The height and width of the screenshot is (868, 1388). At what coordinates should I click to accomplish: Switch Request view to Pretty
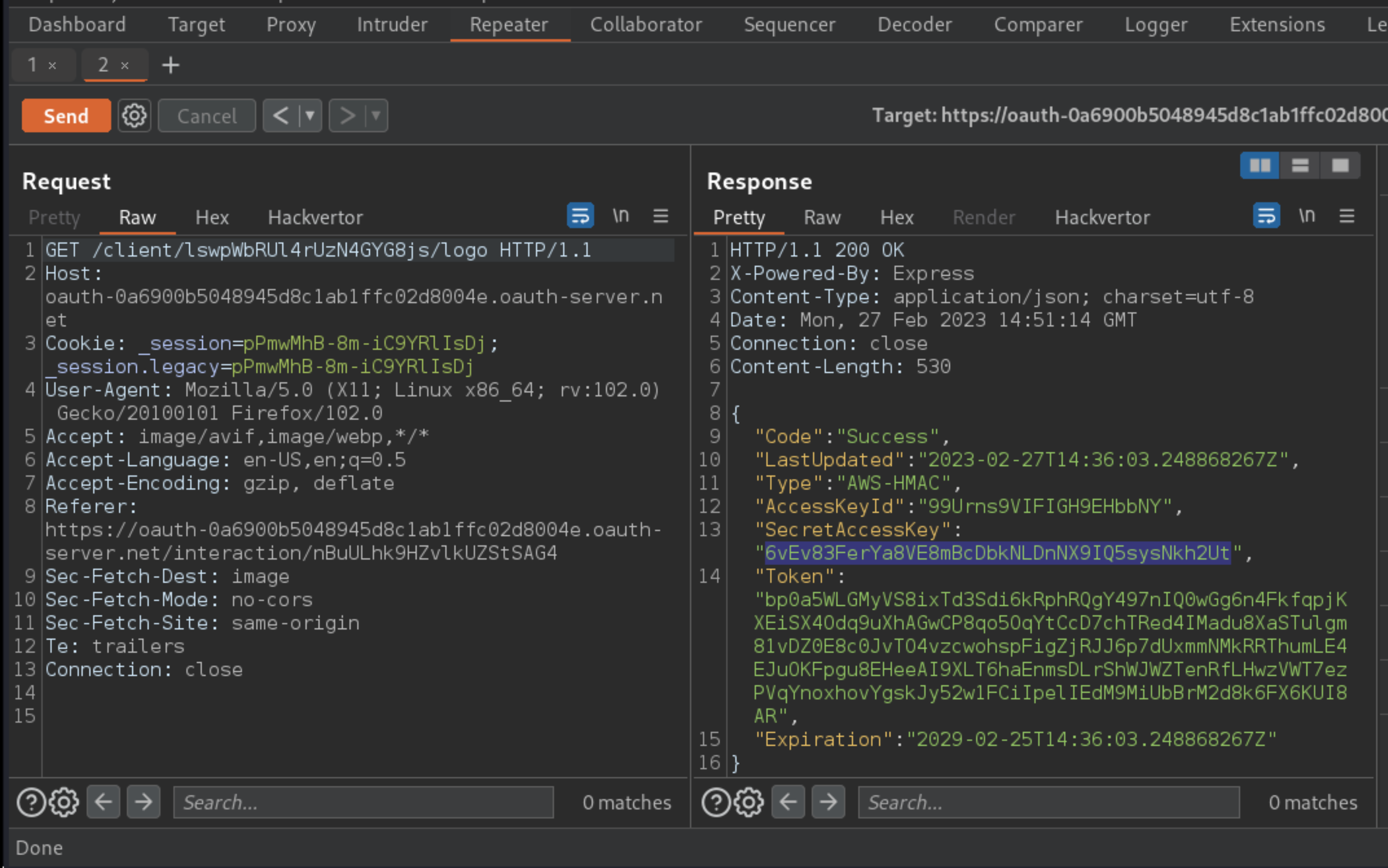click(55, 218)
